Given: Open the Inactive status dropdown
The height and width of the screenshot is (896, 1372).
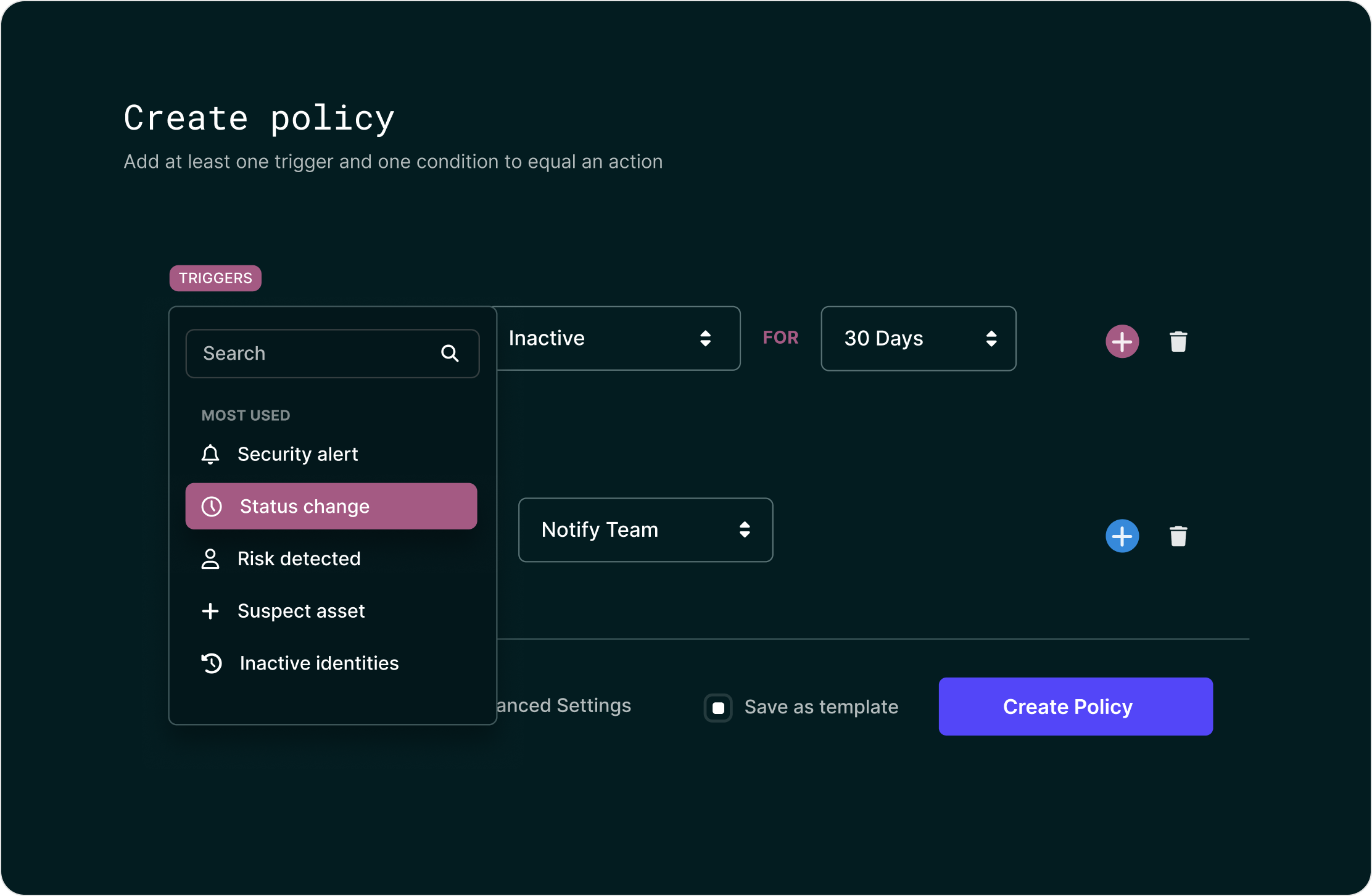Looking at the screenshot, I should pyautogui.click(x=617, y=338).
